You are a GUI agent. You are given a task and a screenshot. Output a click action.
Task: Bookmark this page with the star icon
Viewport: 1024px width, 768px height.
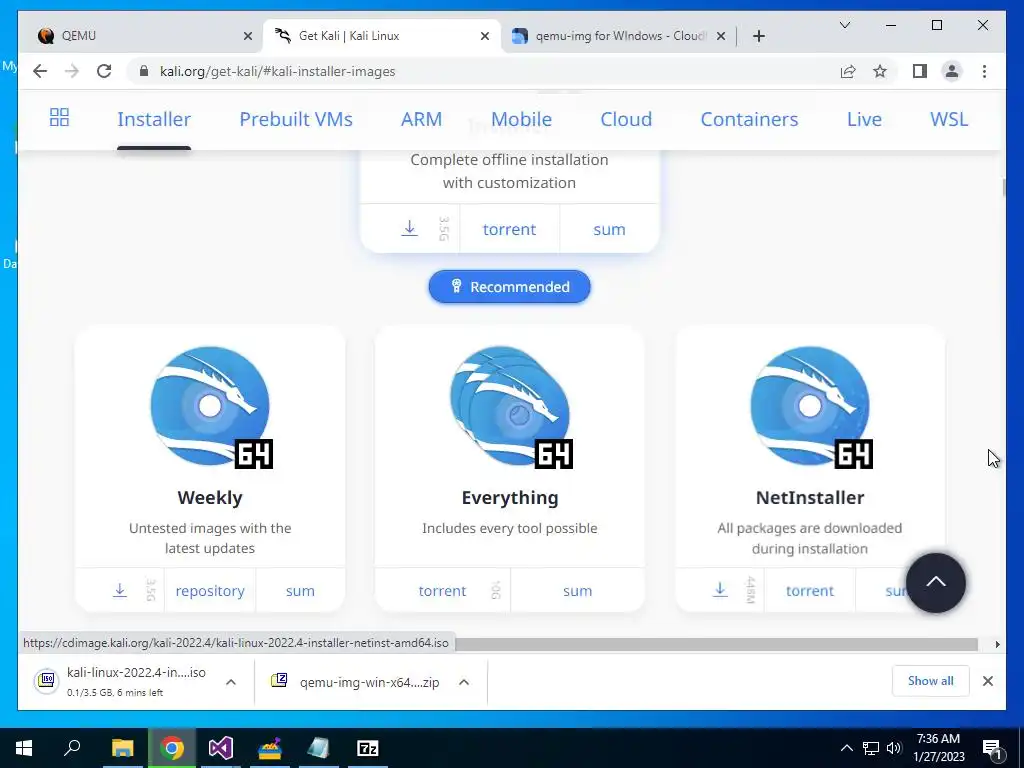click(880, 71)
